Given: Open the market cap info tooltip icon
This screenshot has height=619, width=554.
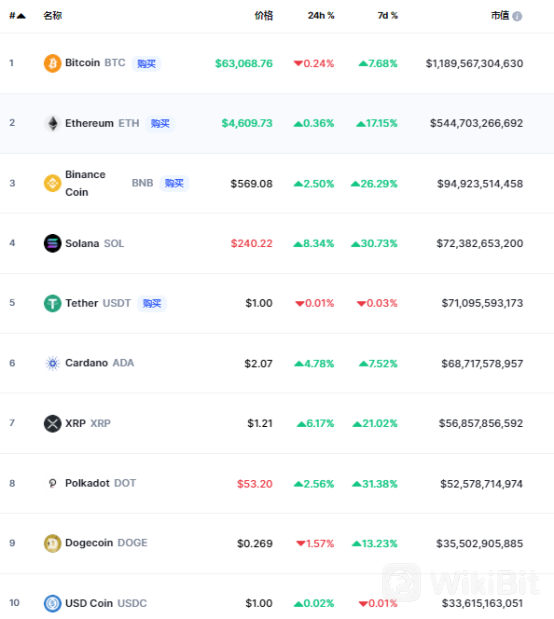Looking at the screenshot, I should (517, 16).
